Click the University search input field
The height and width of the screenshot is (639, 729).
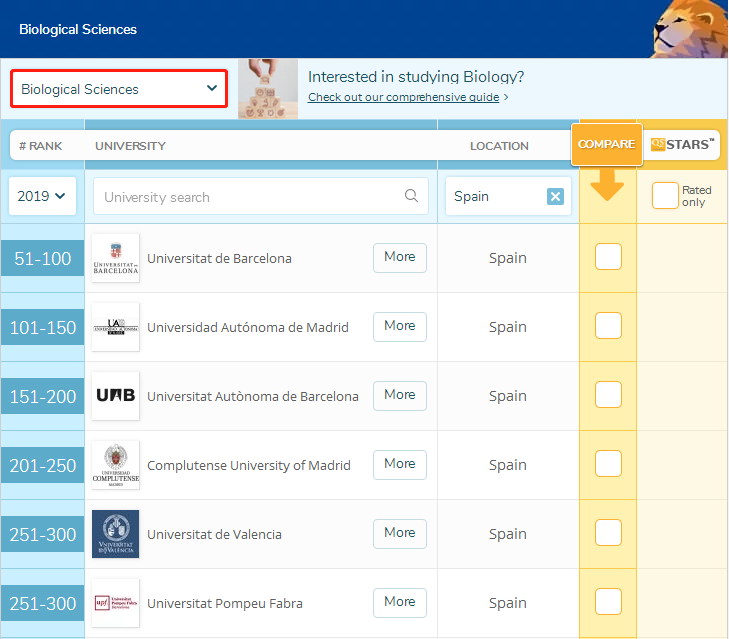[x=260, y=196]
